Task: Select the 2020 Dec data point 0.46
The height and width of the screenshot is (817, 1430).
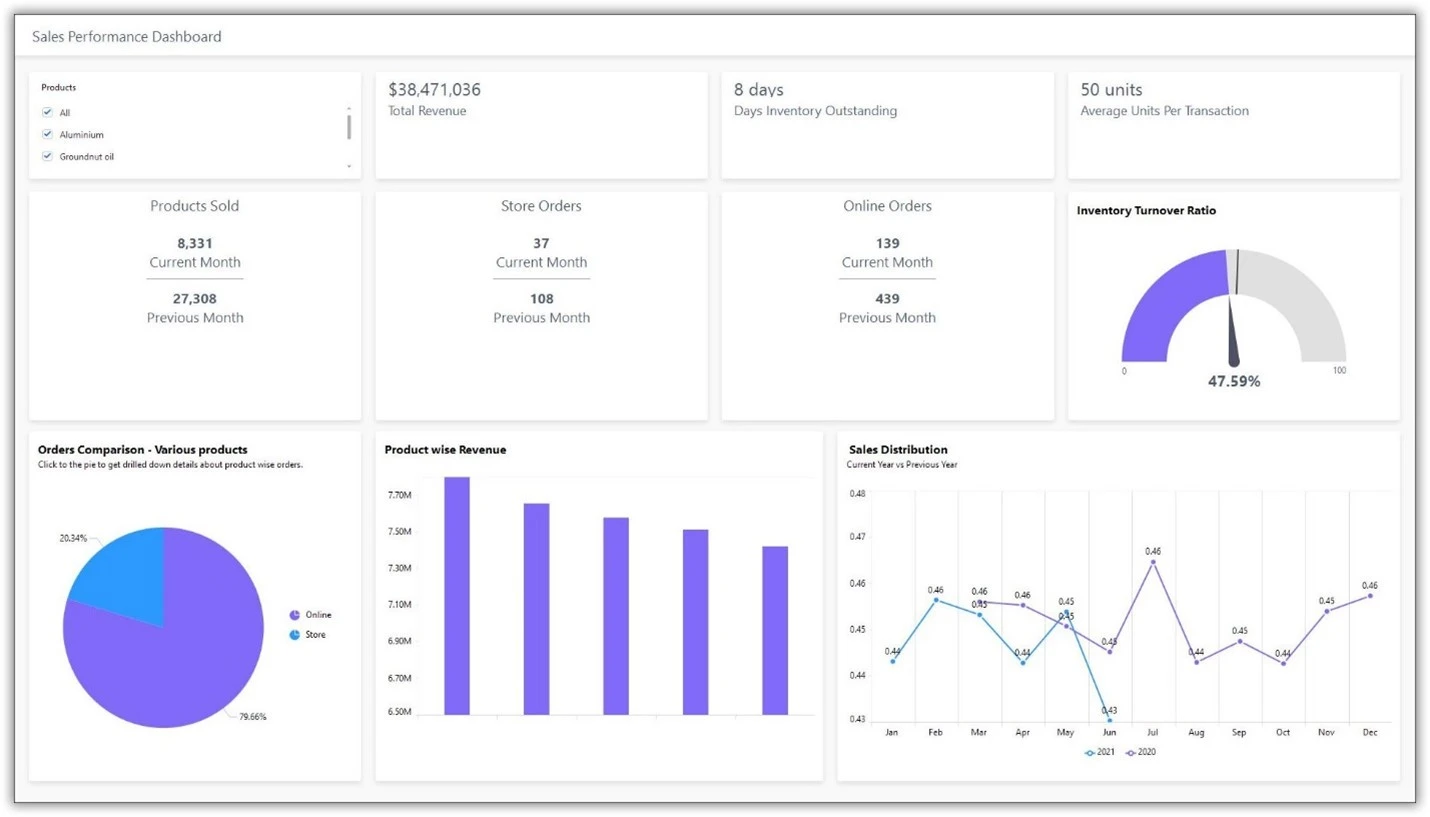Action: 1370,596
